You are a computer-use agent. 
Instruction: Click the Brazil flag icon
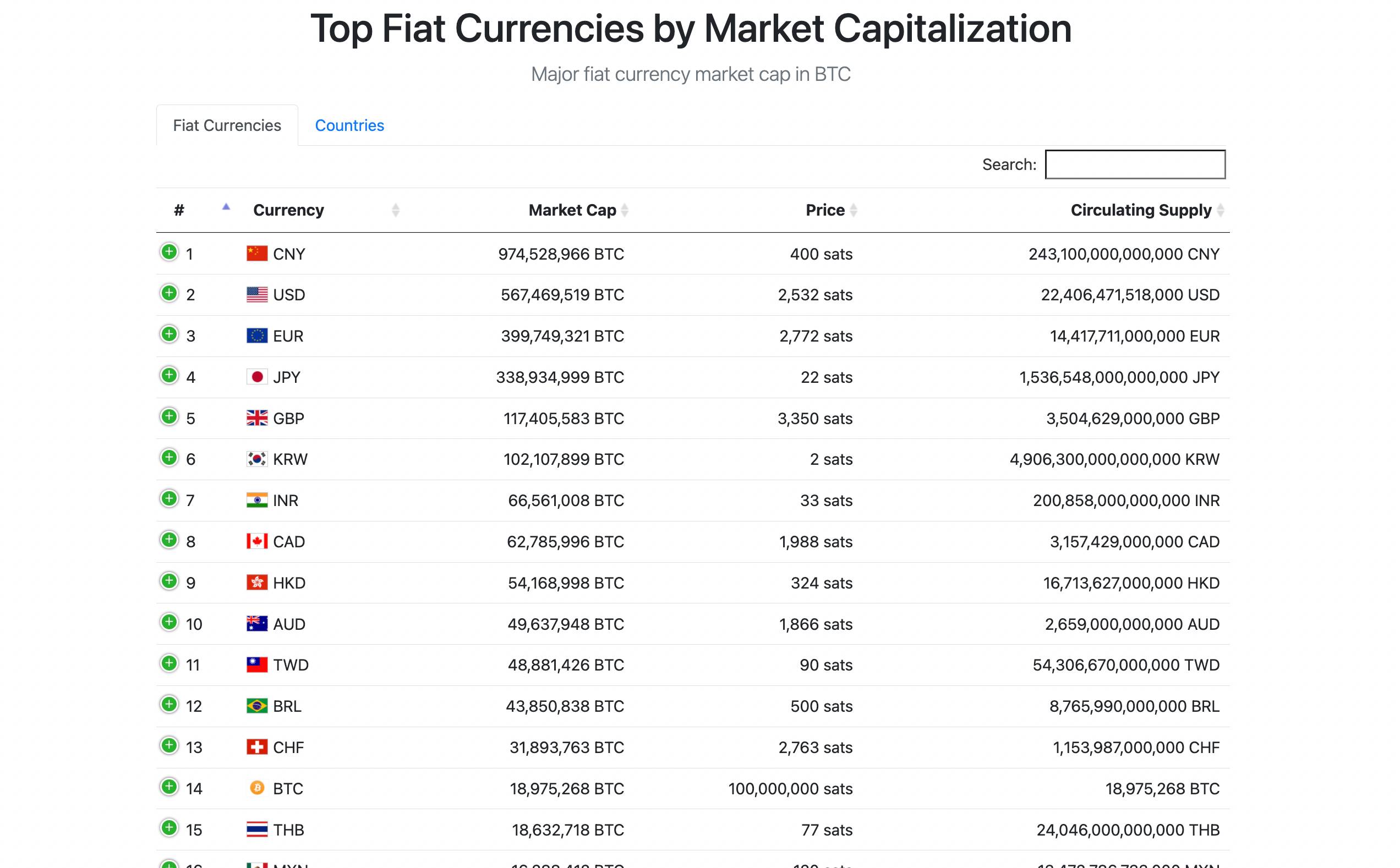[256, 706]
